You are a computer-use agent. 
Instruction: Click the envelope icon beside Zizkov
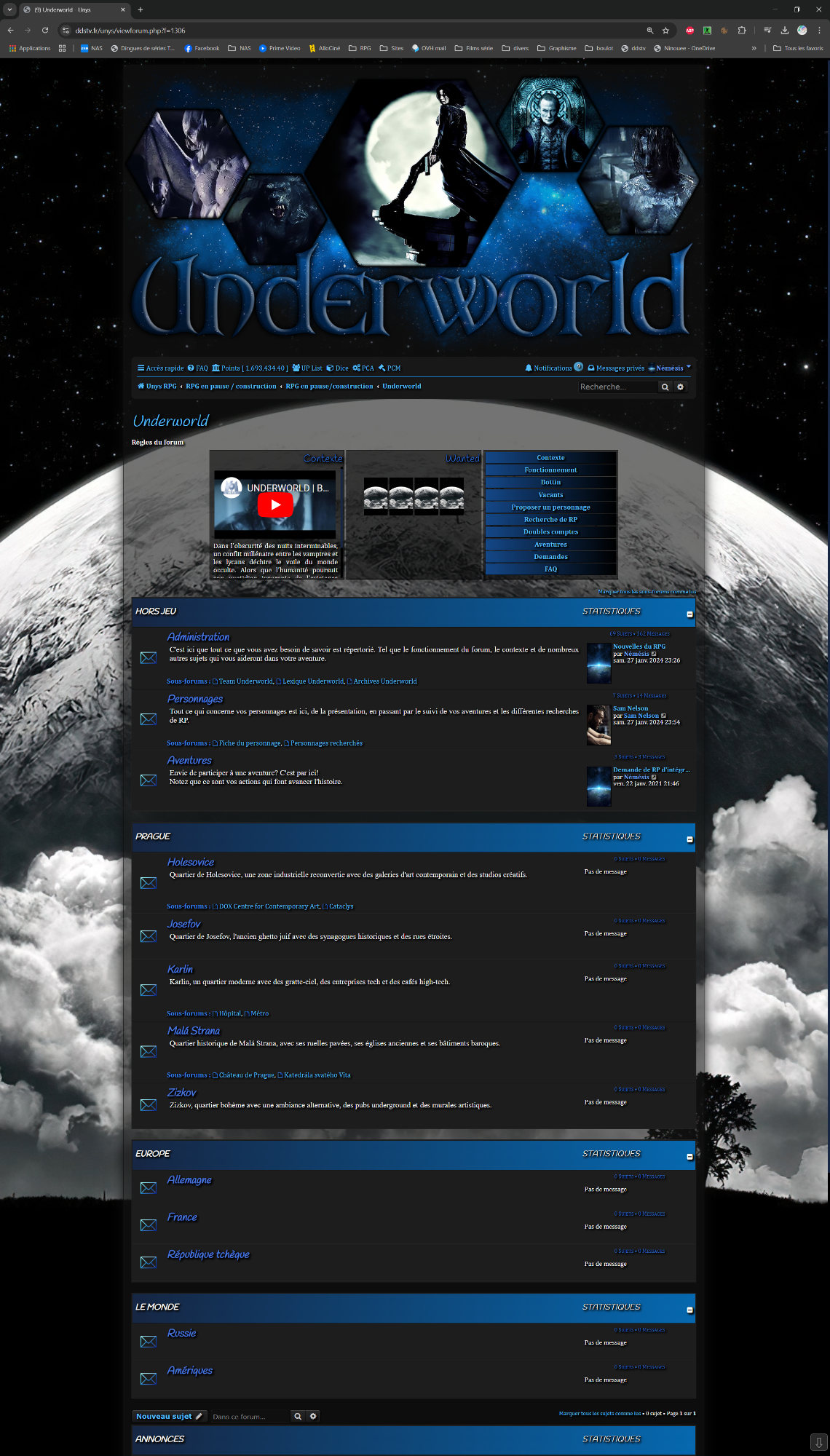pyautogui.click(x=149, y=1105)
